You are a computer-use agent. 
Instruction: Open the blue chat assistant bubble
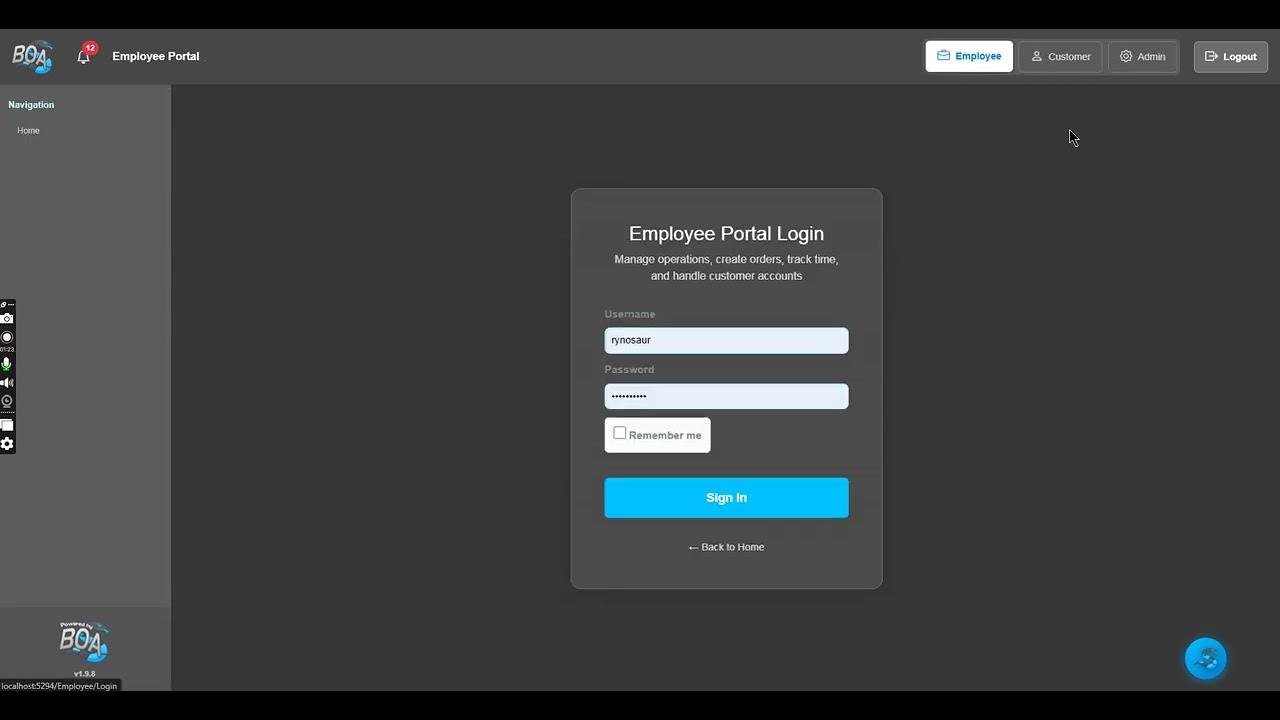pyautogui.click(x=1205, y=659)
